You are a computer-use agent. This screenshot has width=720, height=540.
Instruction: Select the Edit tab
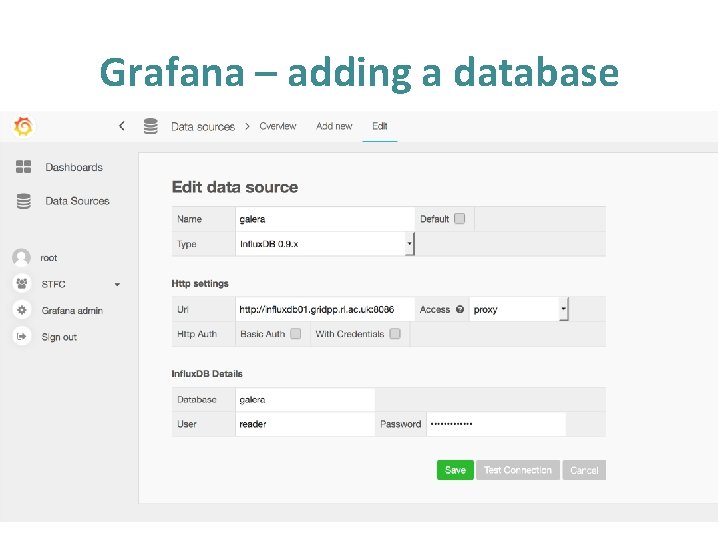click(x=380, y=126)
